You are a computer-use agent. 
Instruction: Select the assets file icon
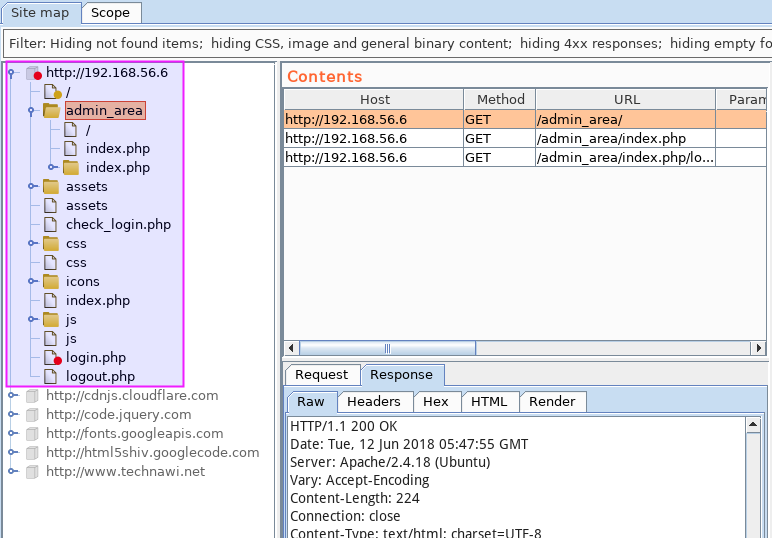point(50,206)
